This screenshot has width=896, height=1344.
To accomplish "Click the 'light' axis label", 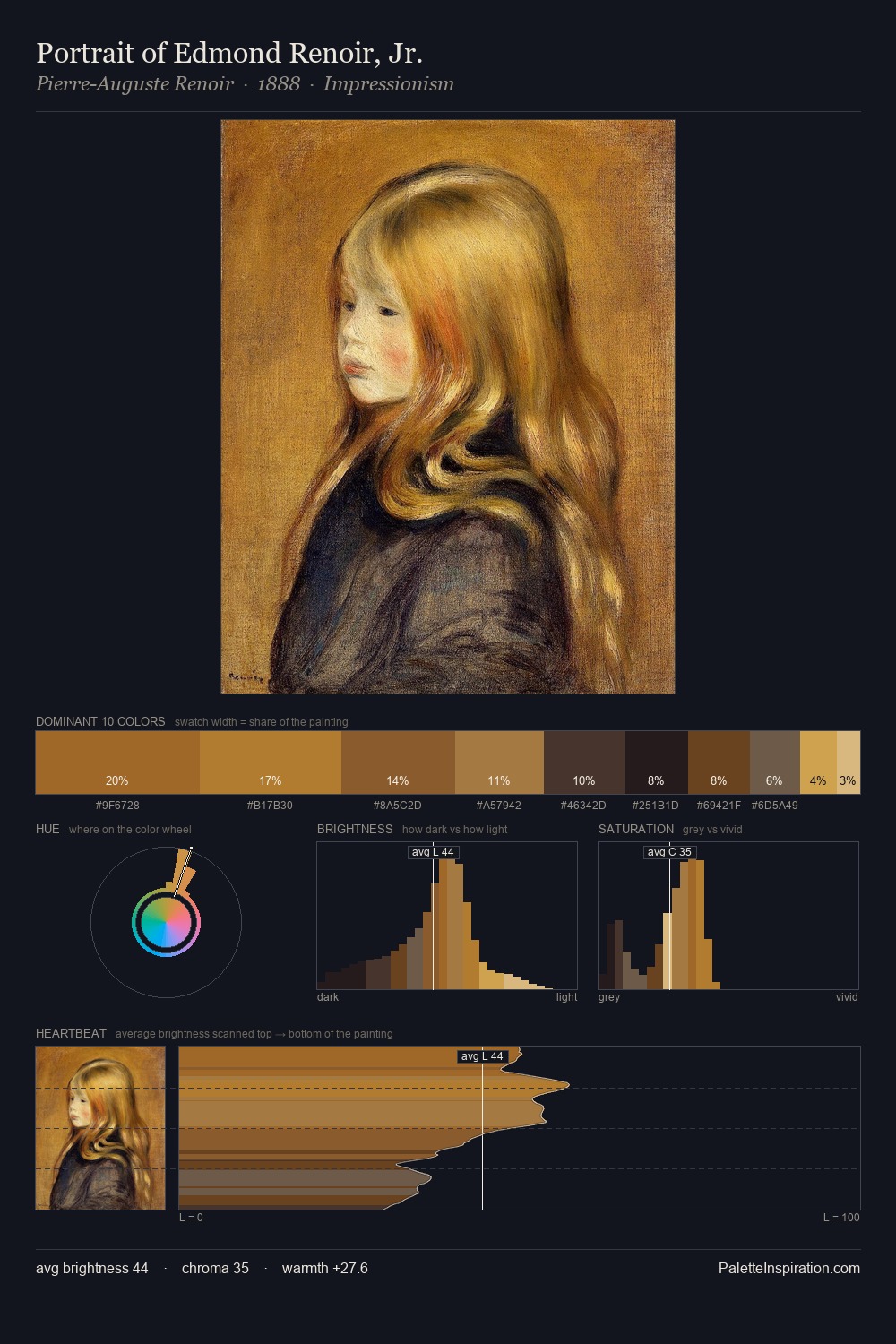I will pos(566,997).
